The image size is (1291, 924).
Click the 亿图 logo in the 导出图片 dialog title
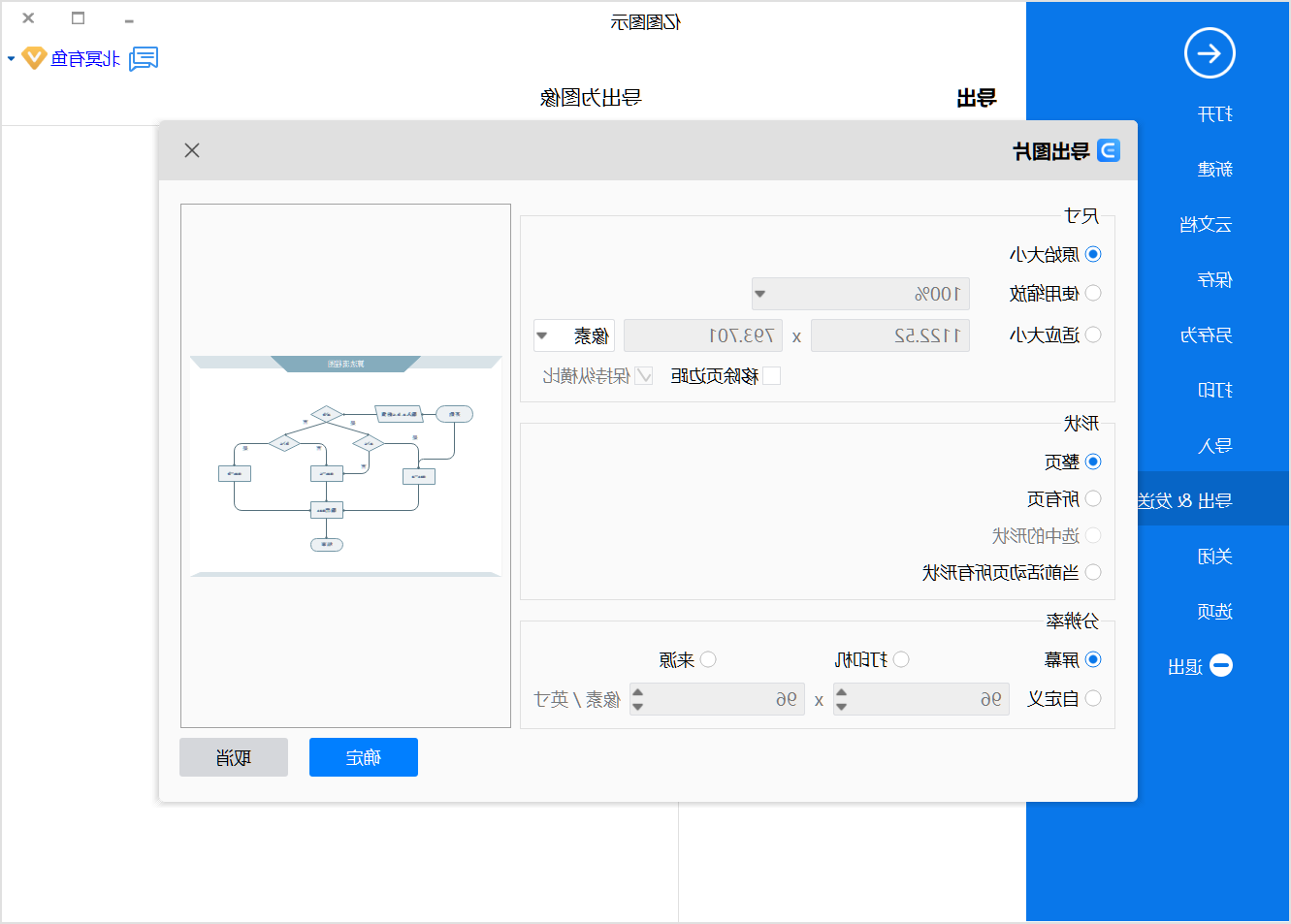point(1109,150)
